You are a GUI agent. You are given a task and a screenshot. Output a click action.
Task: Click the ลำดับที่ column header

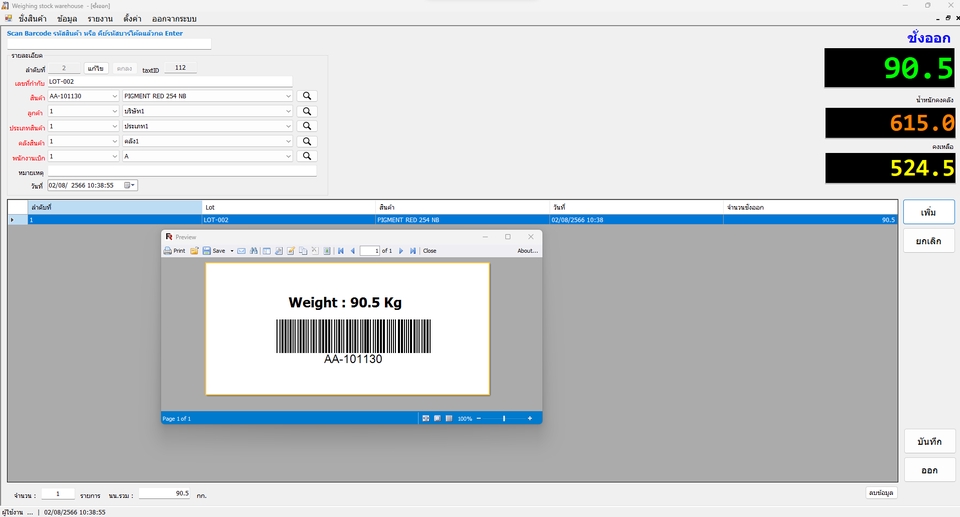[x=114, y=207]
